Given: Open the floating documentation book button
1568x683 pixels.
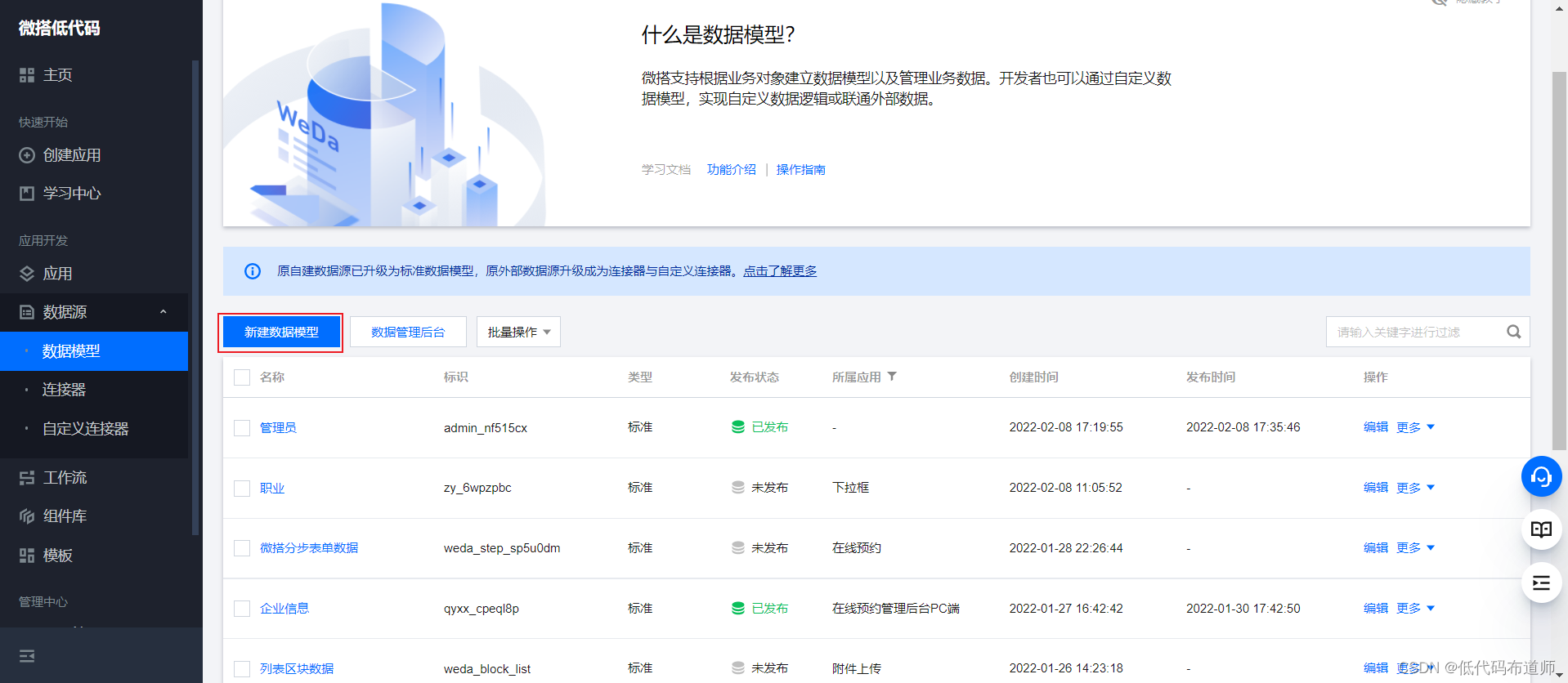Looking at the screenshot, I should (1541, 529).
